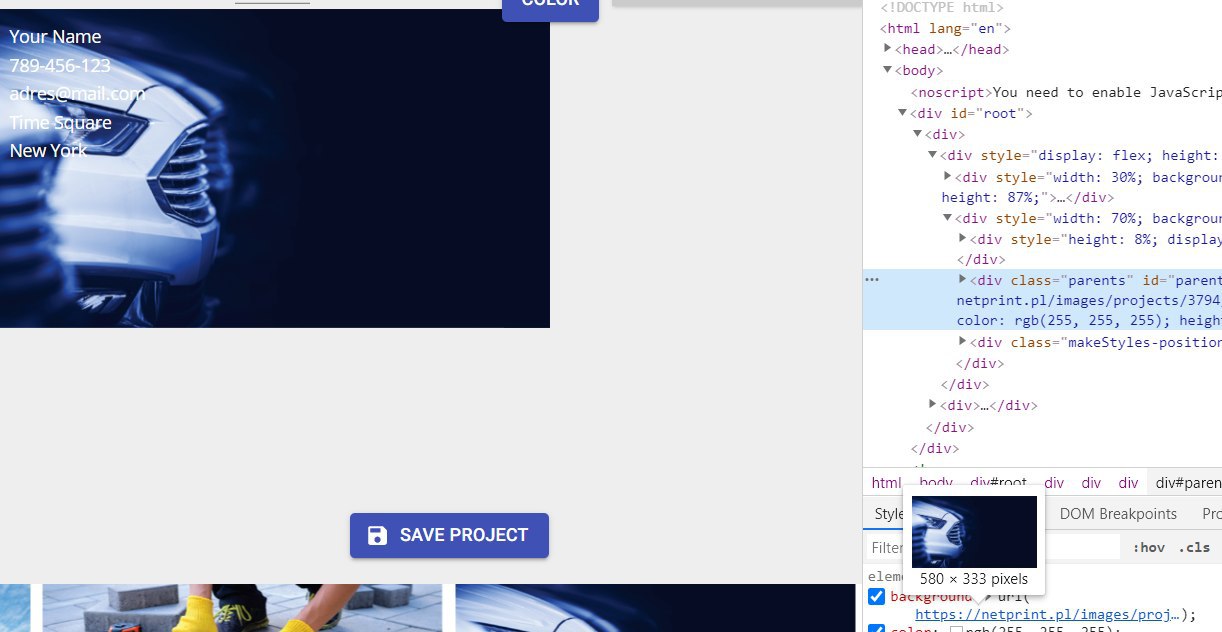This screenshot has width=1222, height=632.
Task: Expand the div class="parents" node
Action: [963, 281]
